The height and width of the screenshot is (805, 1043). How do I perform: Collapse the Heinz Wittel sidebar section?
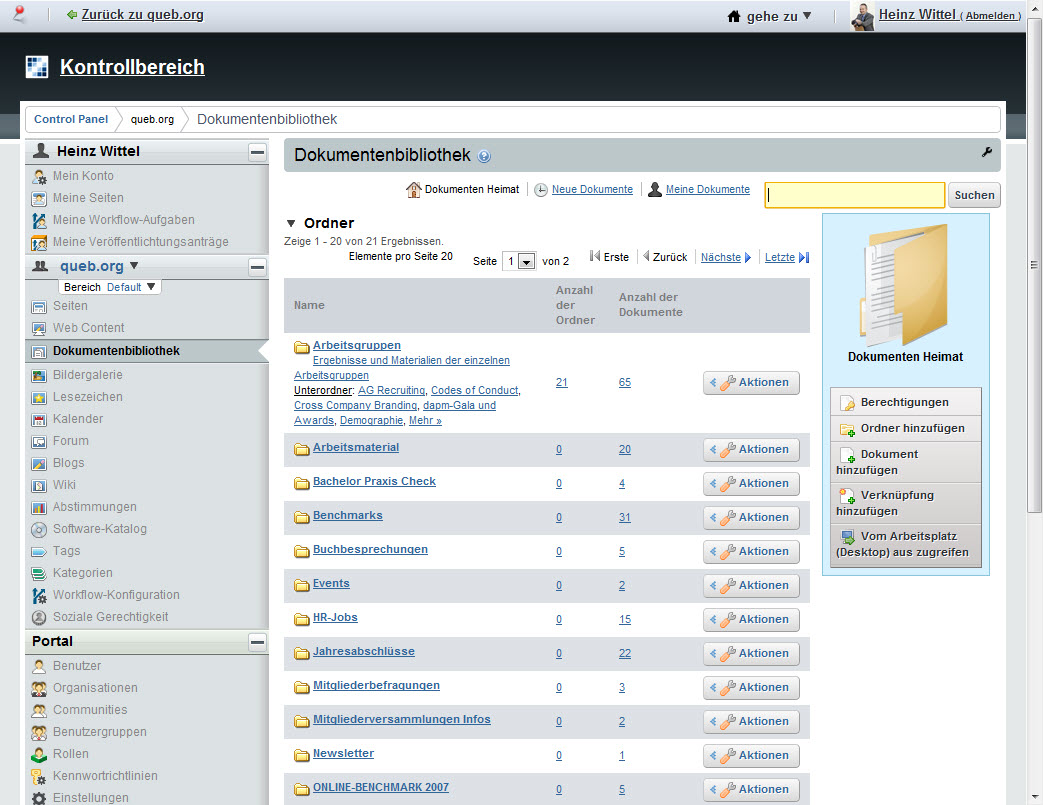pyautogui.click(x=257, y=152)
